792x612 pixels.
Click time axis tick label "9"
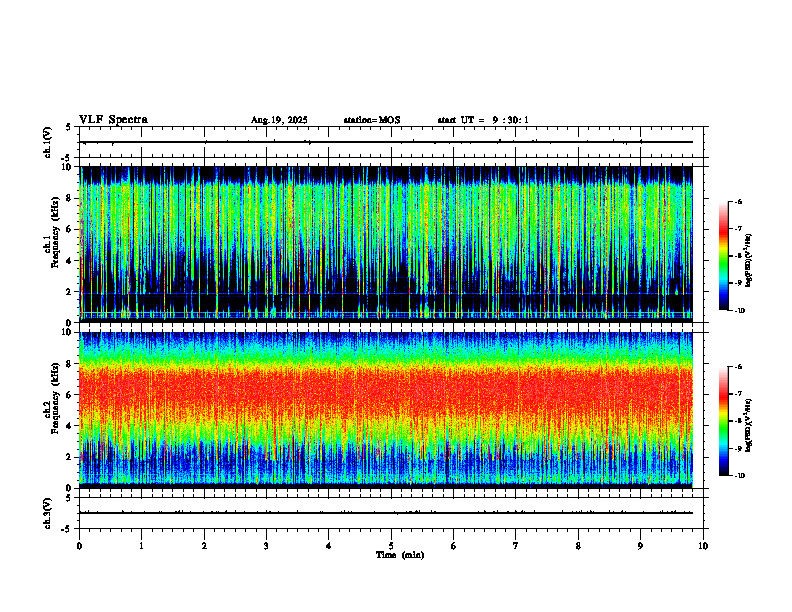click(640, 546)
